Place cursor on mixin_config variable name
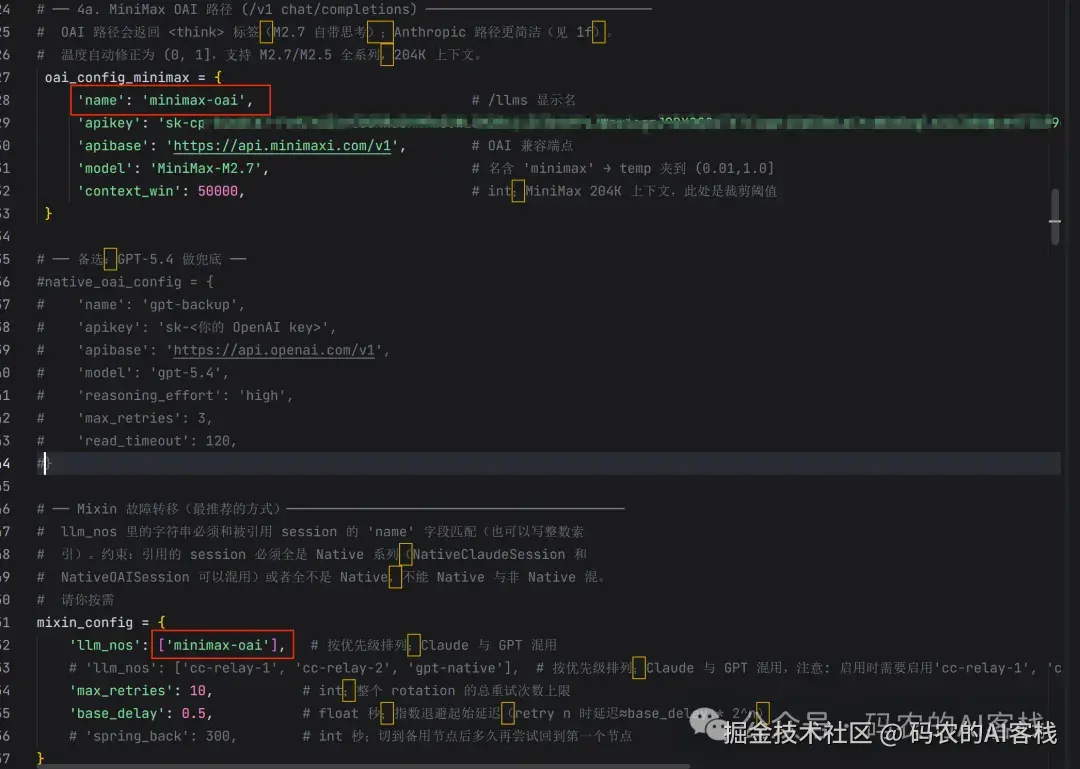The image size is (1080, 769). point(85,623)
